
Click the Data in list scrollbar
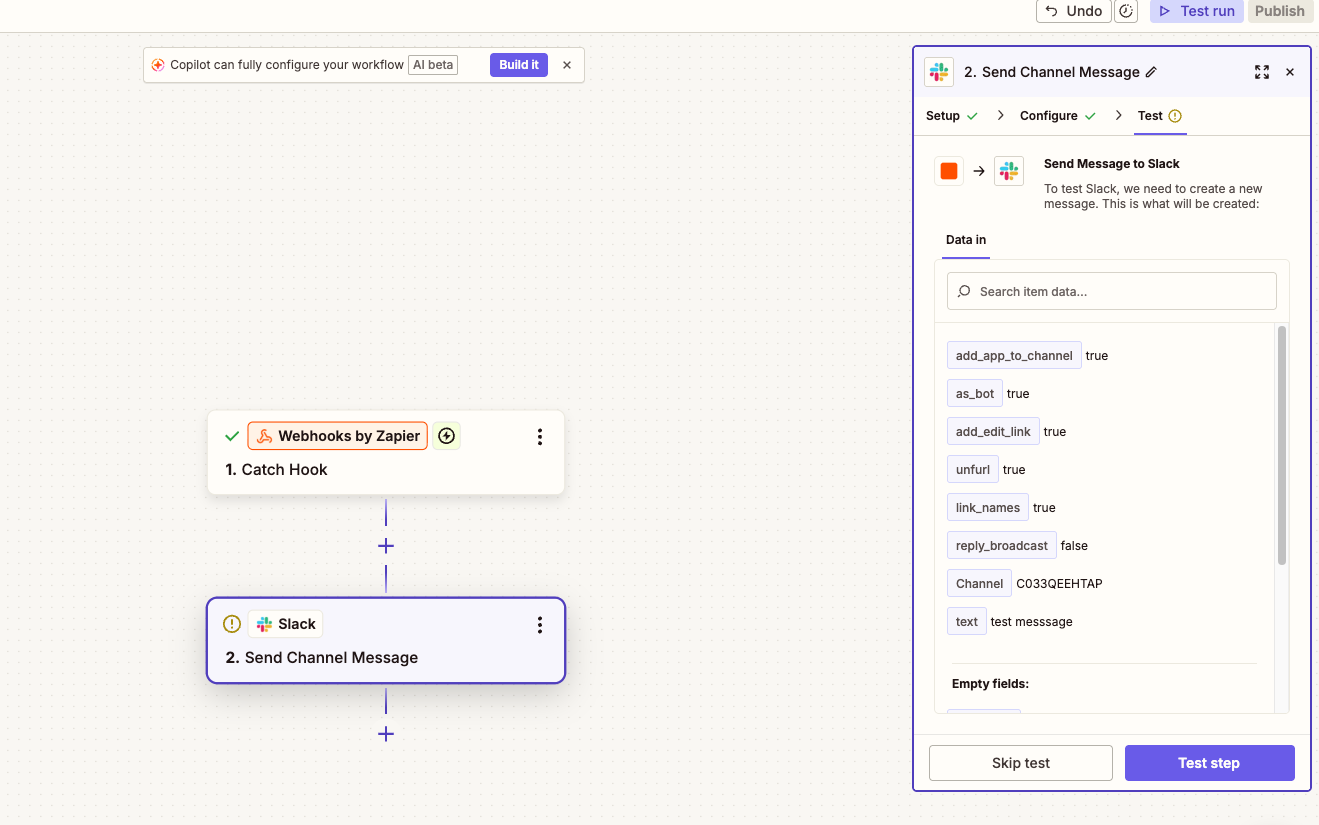click(1282, 445)
